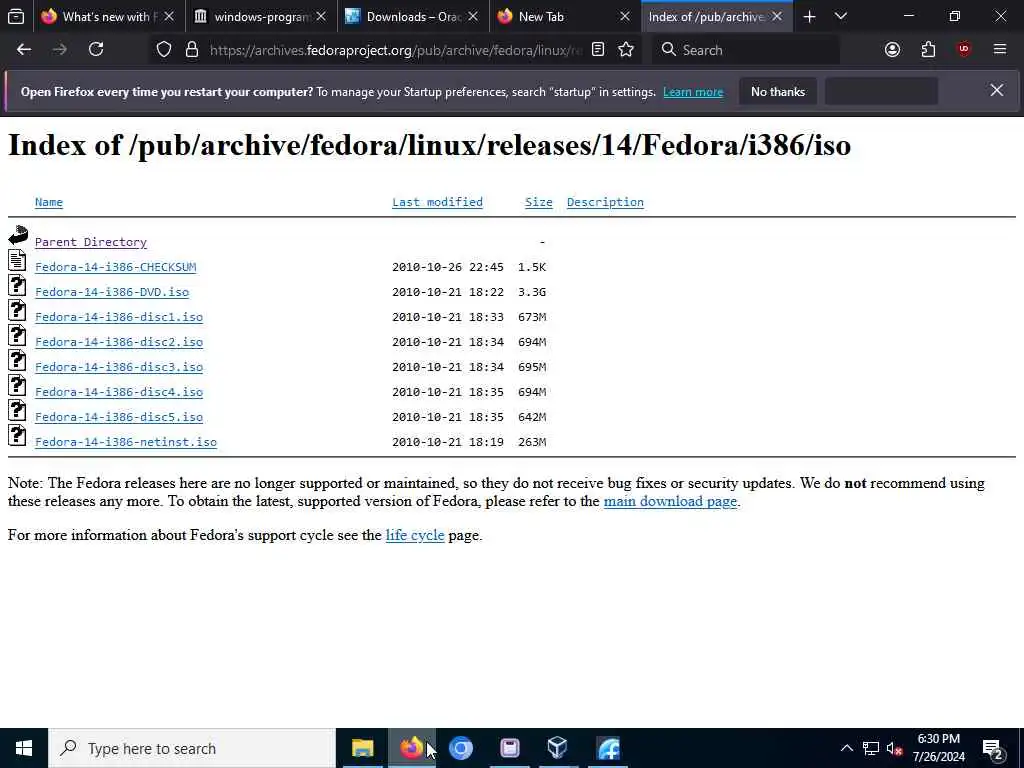Open the uBlock Origin extension icon
Image resolution: width=1024 pixels, height=768 pixels.
coord(964,50)
